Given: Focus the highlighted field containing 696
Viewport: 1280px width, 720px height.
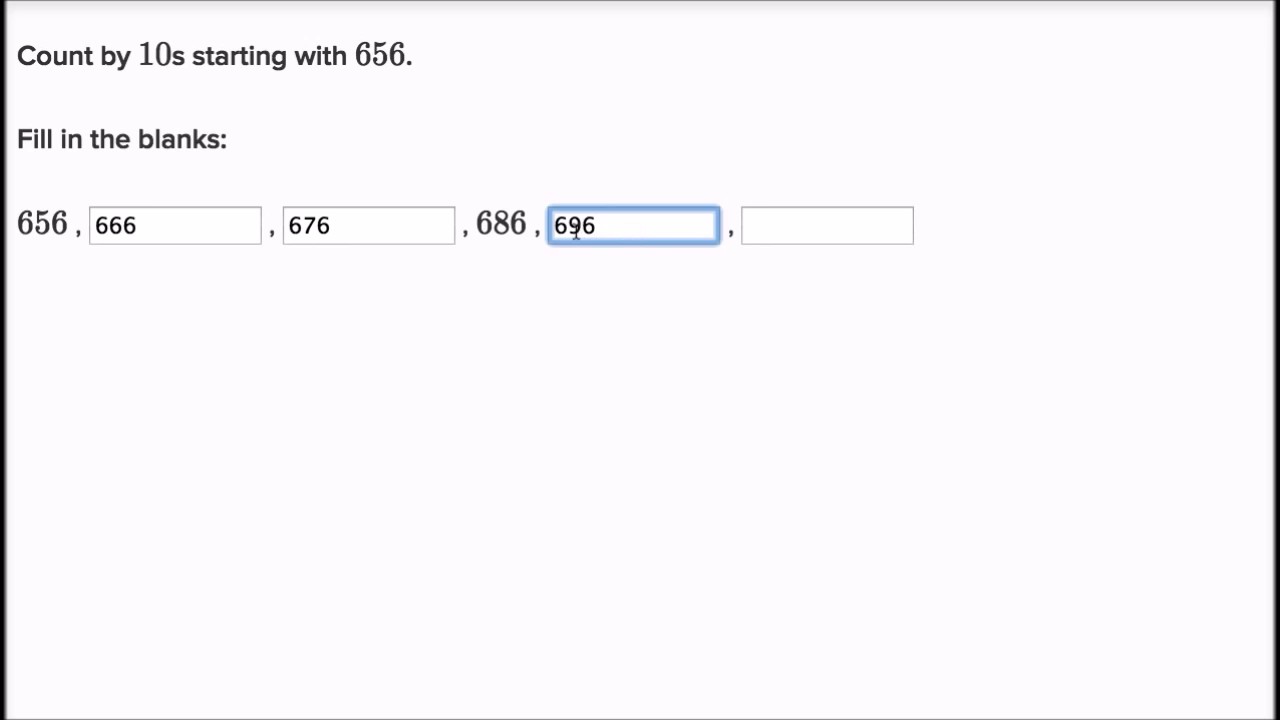Looking at the screenshot, I should (633, 226).
